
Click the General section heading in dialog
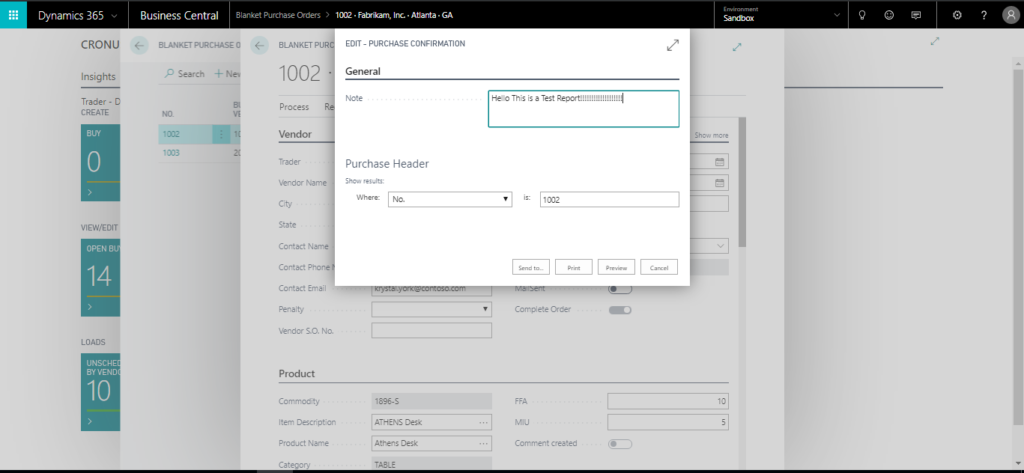click(x=362, y=71)
